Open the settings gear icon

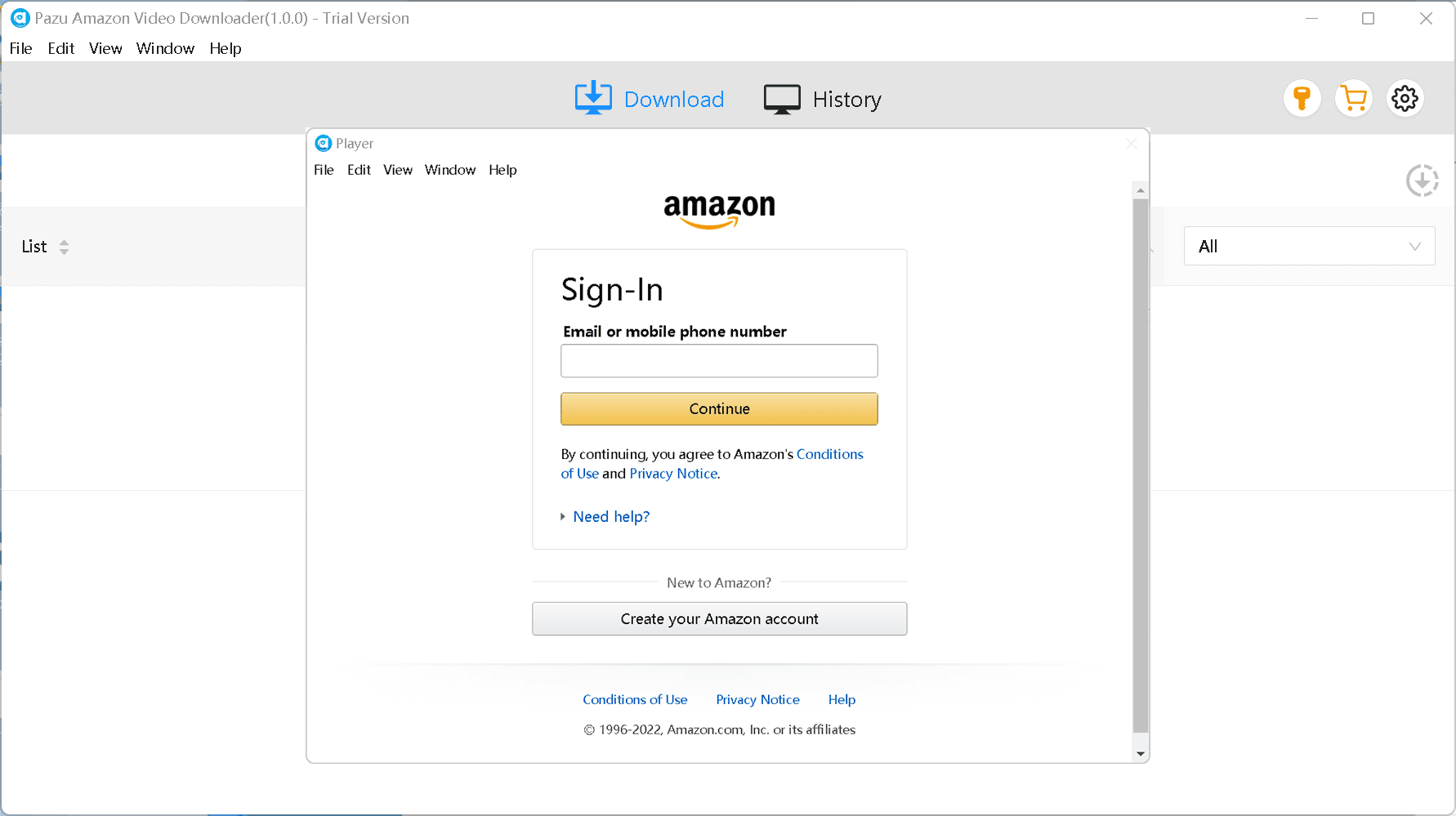[1405, 98]
